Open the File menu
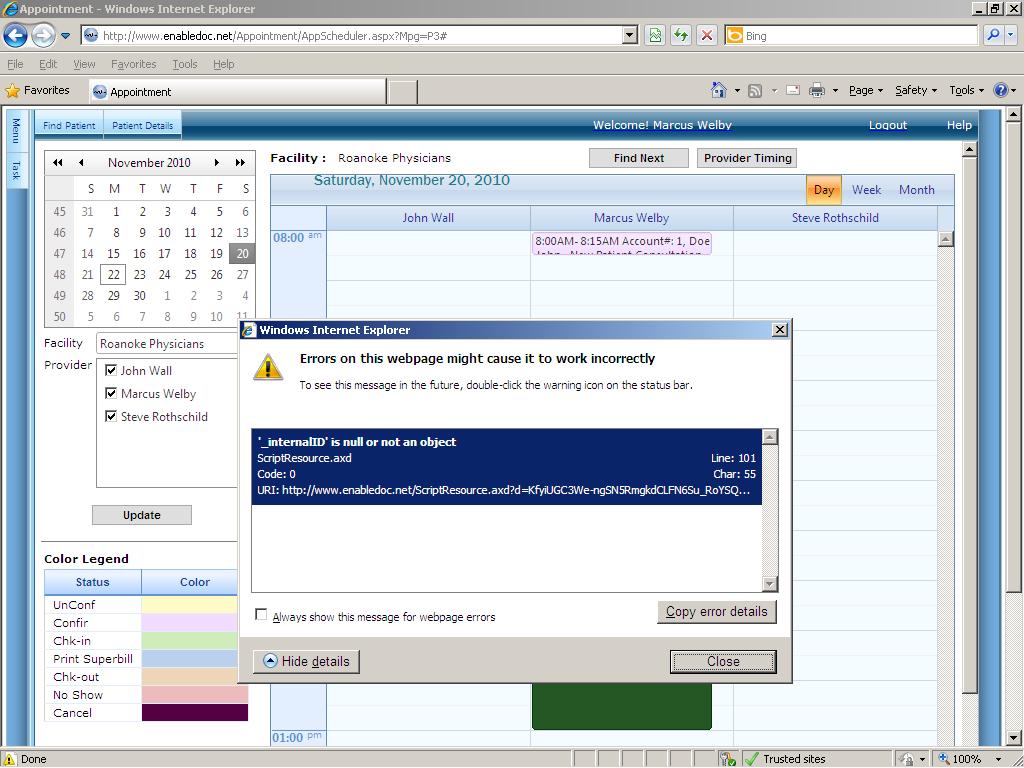The image size is (1024, 768). pyautogui.click(x=15, y=64)
